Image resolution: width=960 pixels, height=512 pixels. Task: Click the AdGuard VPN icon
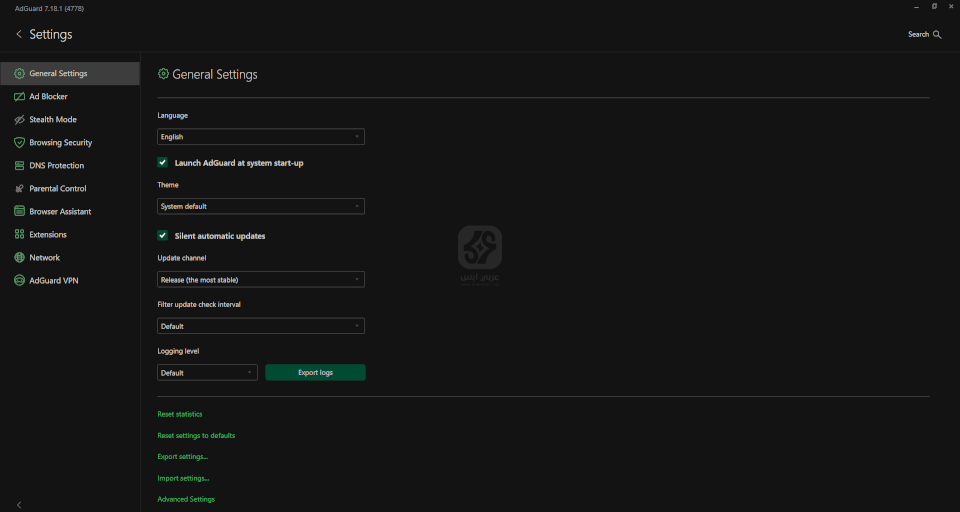click(19, 280)
